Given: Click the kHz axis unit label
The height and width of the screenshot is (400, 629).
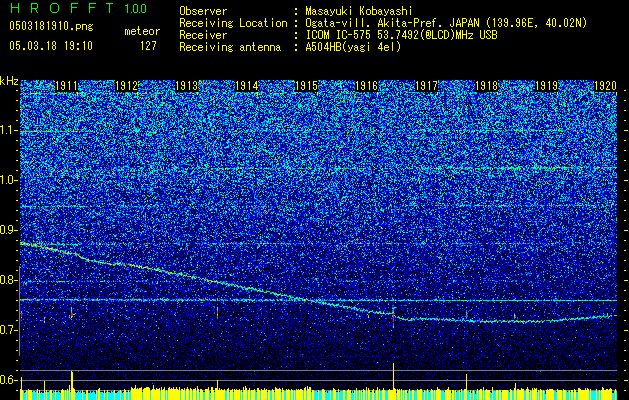Looking at the screenshot, I should click(x=9, y=81).
